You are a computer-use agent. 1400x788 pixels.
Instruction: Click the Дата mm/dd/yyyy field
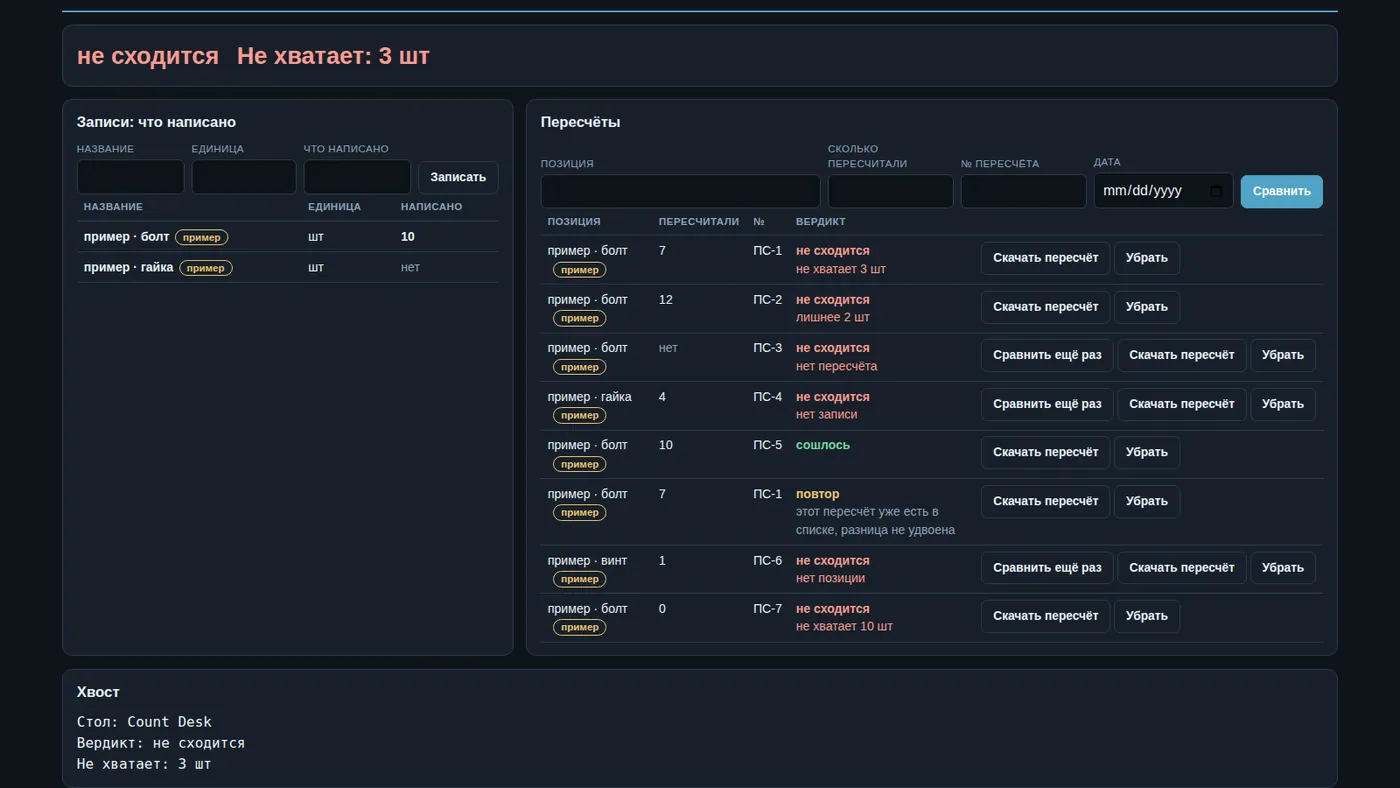(x=1163, y=191)
